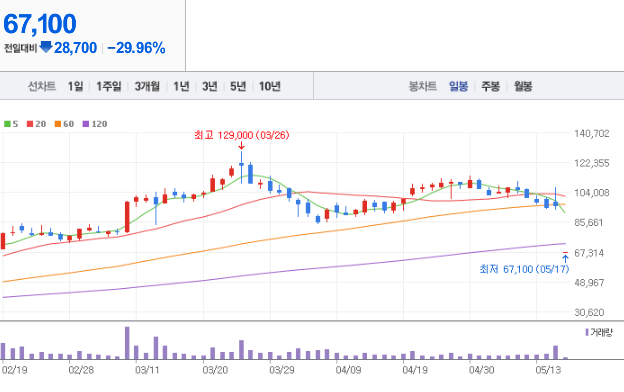Open the 10년 chart range
The width and height of the screenshot is (624, 392).
[270, 86]
